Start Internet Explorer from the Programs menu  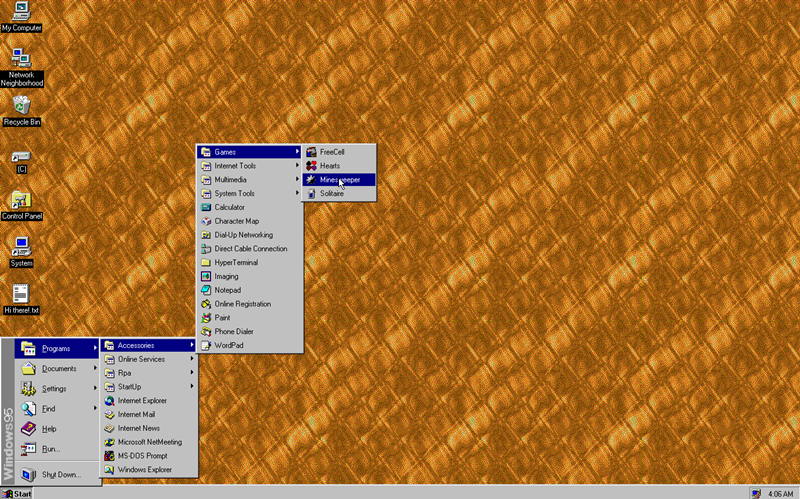142,400
